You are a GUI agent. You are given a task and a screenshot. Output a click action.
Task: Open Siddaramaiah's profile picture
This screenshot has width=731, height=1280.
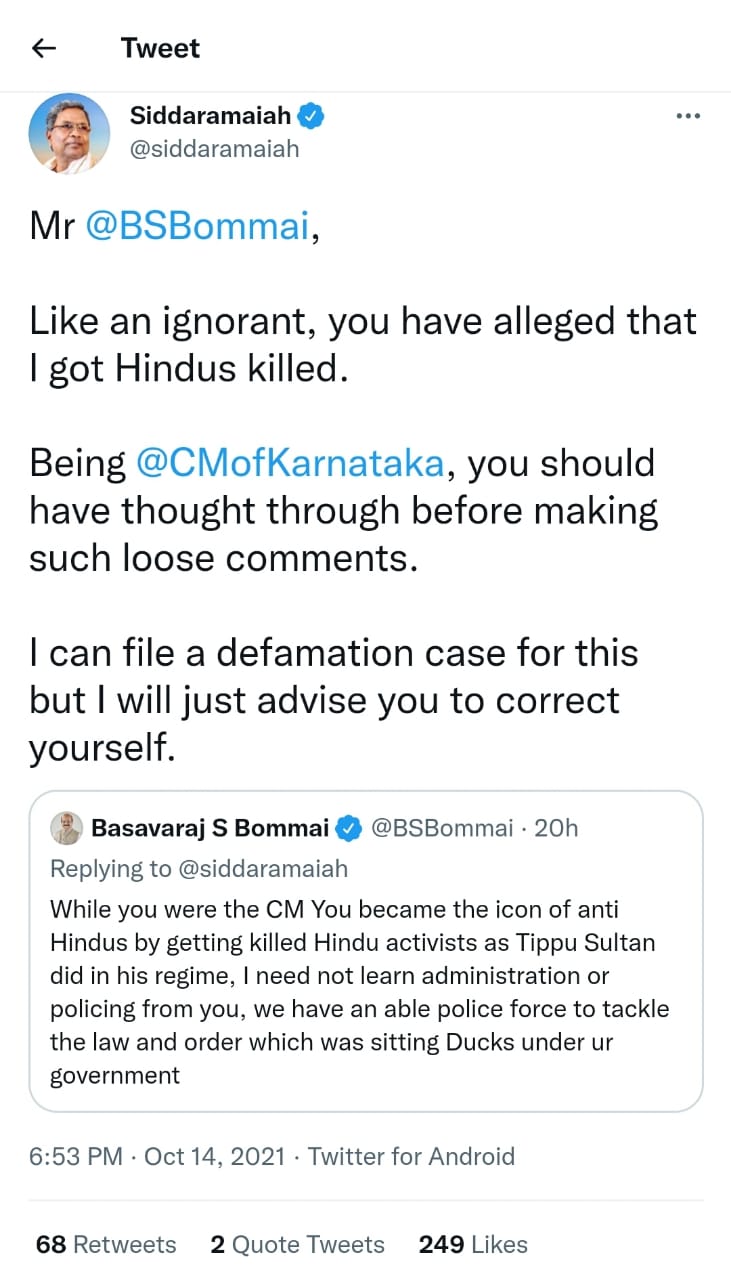pos(69,134)
